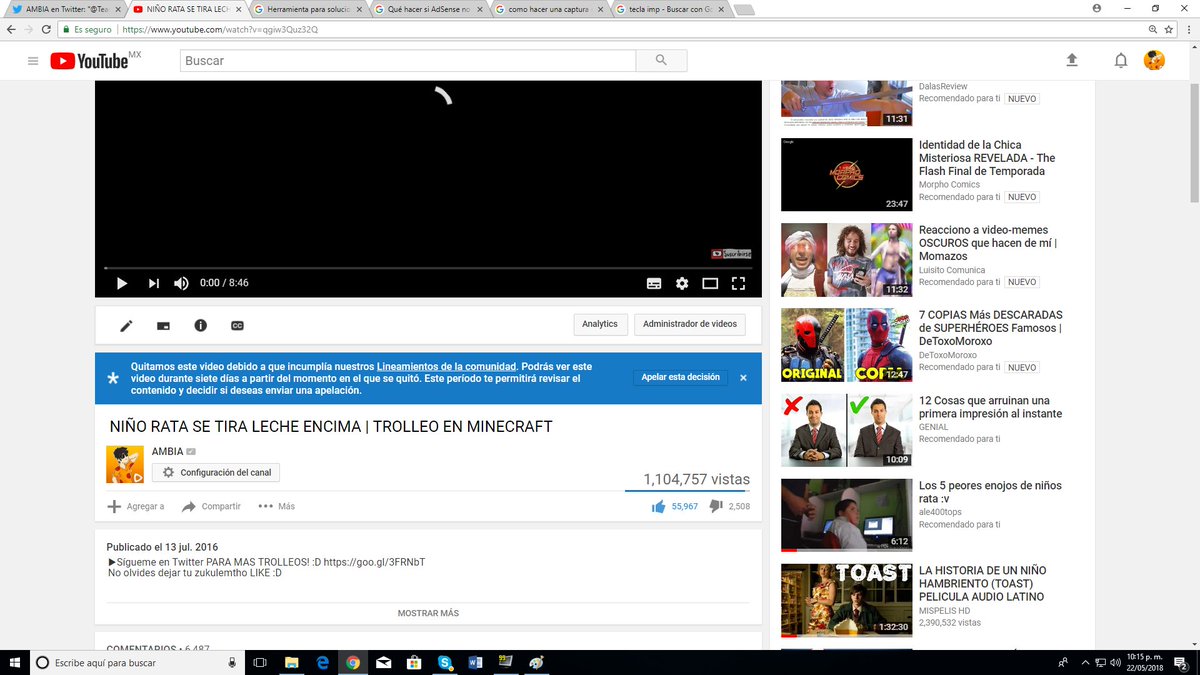
Task: Open '12 Cosas que arruinan' video title
Action: coord(990,407)
